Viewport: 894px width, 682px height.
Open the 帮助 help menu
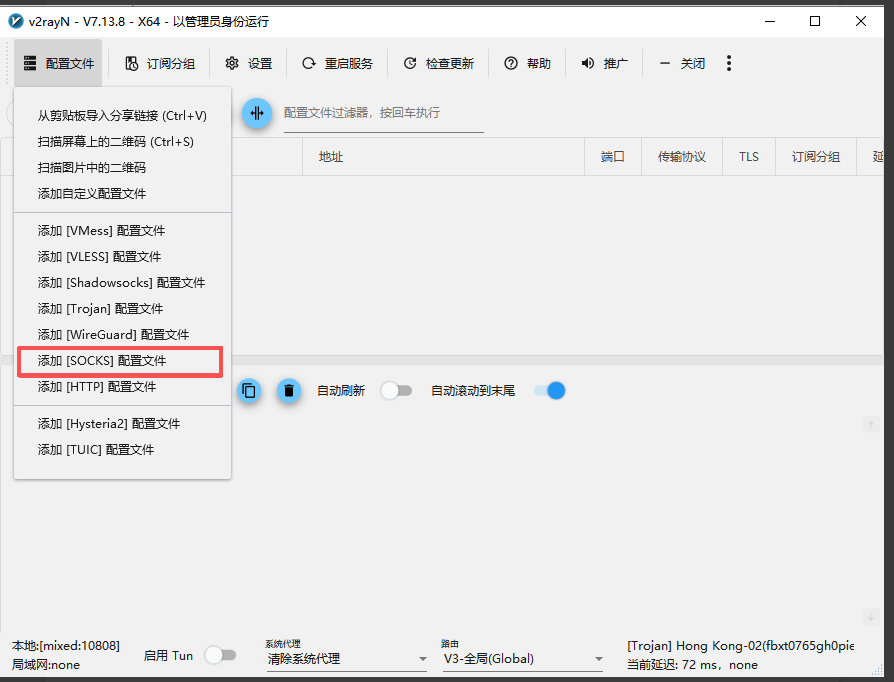pyautogui.click(x=527, y=63)
